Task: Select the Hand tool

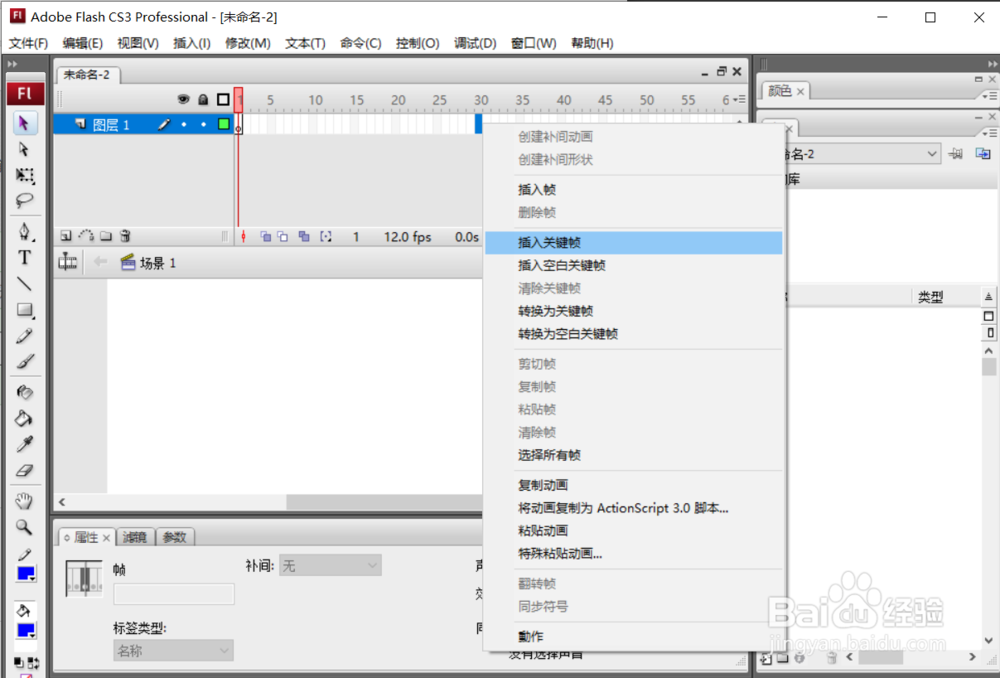Action: (x=24, y=501)
